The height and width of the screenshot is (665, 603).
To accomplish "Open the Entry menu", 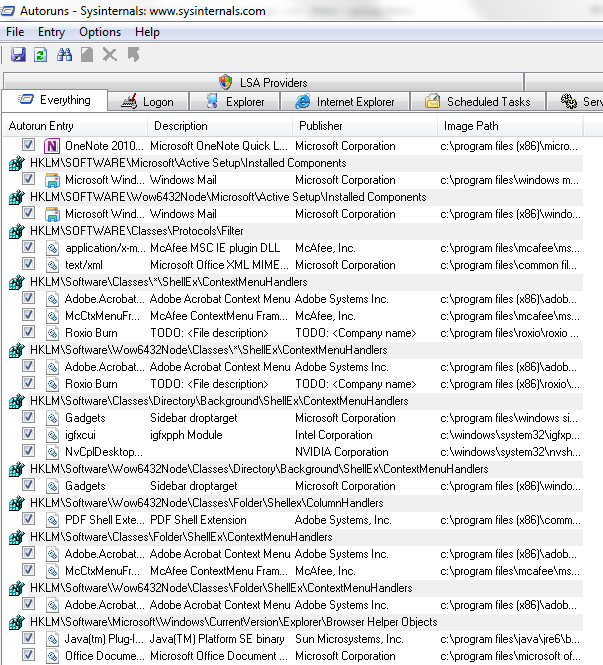I will pos(51,32).
